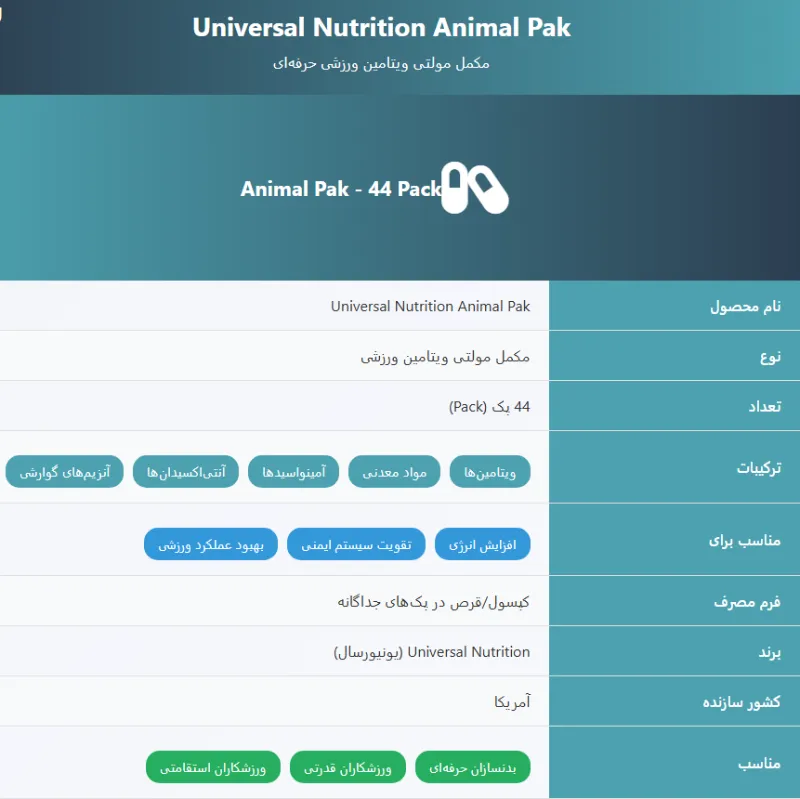This screenshot has height=799, width=800.
Task: Click the Universal Nutrition Animal Pak page title
Action: tap(381, 27)
